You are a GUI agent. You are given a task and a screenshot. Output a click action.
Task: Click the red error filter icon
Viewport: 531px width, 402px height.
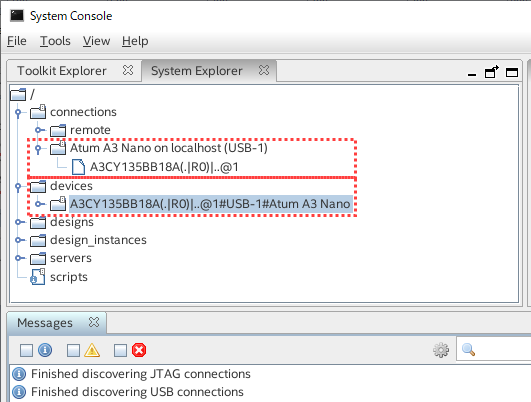click(x=139, y=350)
